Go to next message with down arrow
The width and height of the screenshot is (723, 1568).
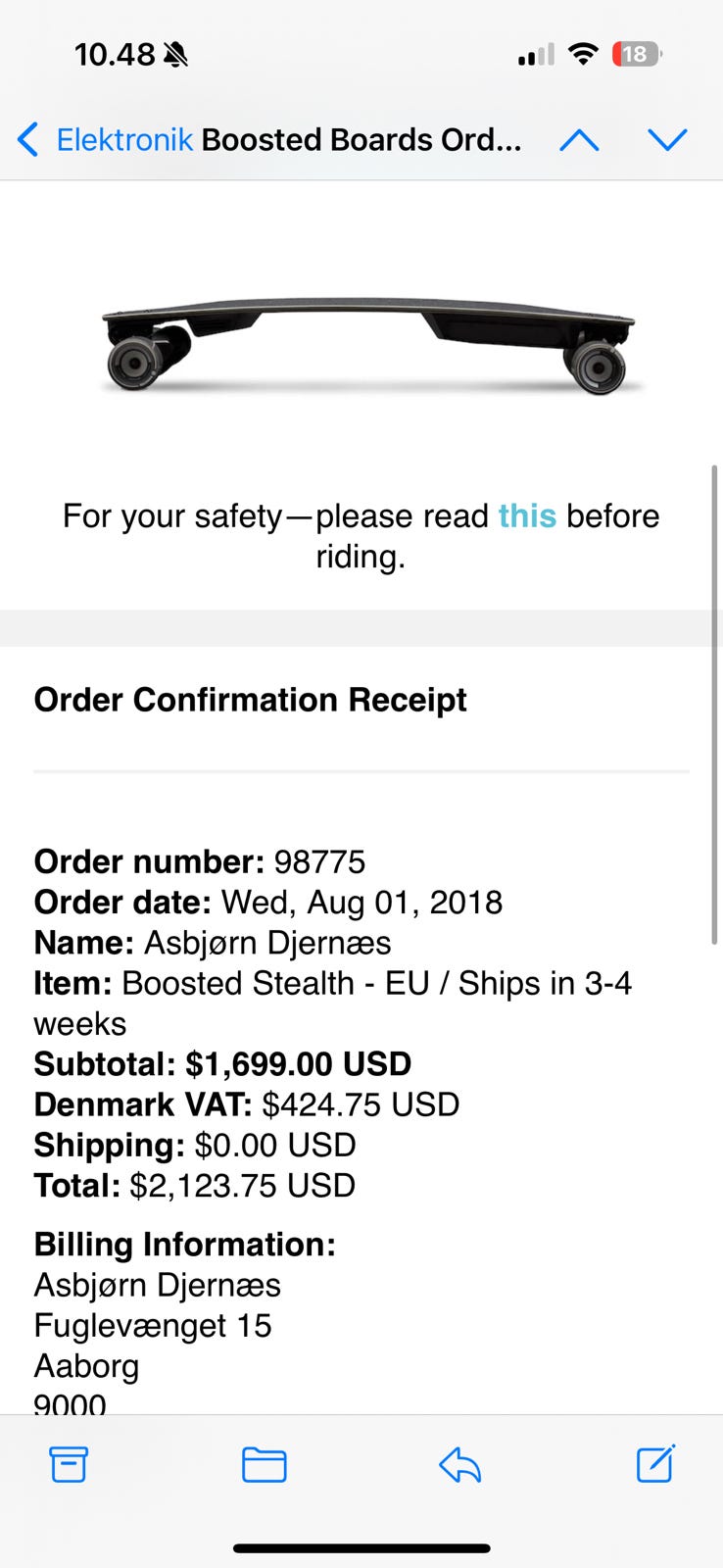coord(667,140)
